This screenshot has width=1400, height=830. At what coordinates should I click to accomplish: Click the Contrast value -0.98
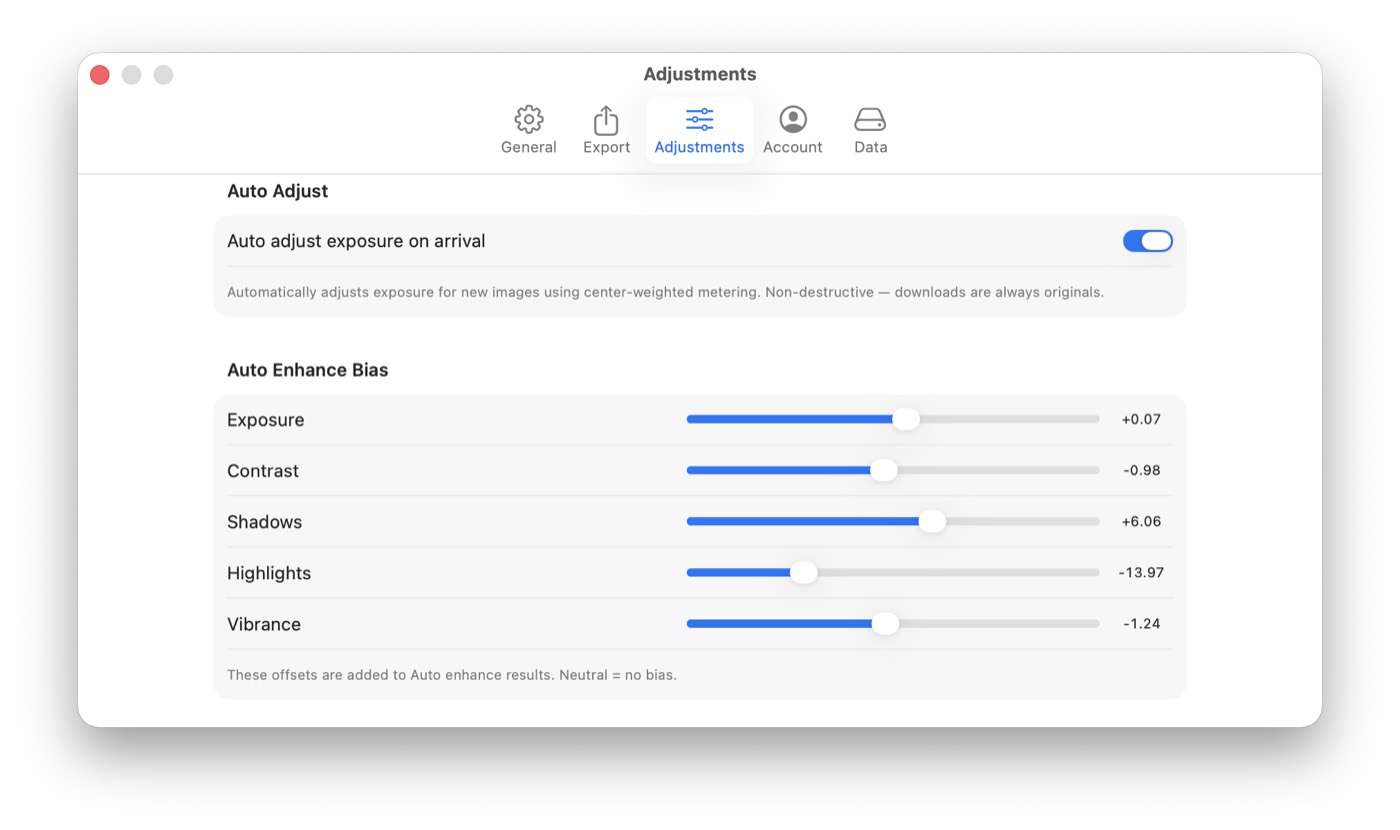1141,470
